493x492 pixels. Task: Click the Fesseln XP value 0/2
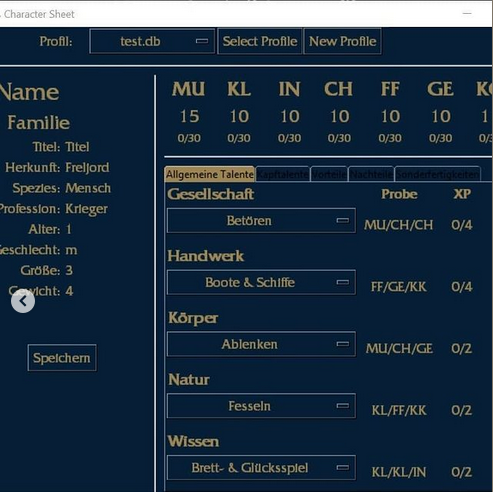[x=462, y=410]
